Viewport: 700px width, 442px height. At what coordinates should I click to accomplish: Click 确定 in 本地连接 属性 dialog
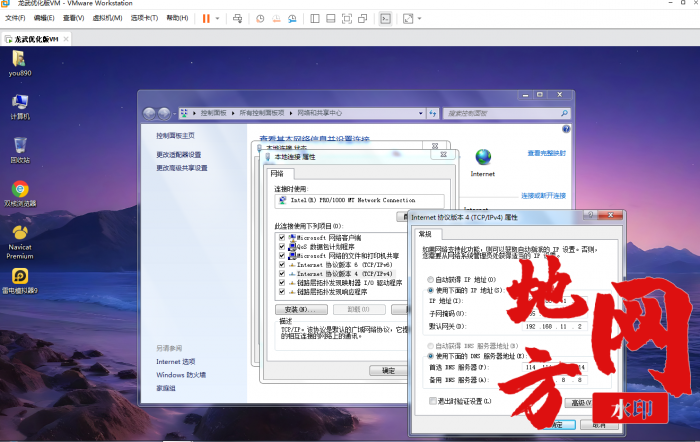coord(388,371)
